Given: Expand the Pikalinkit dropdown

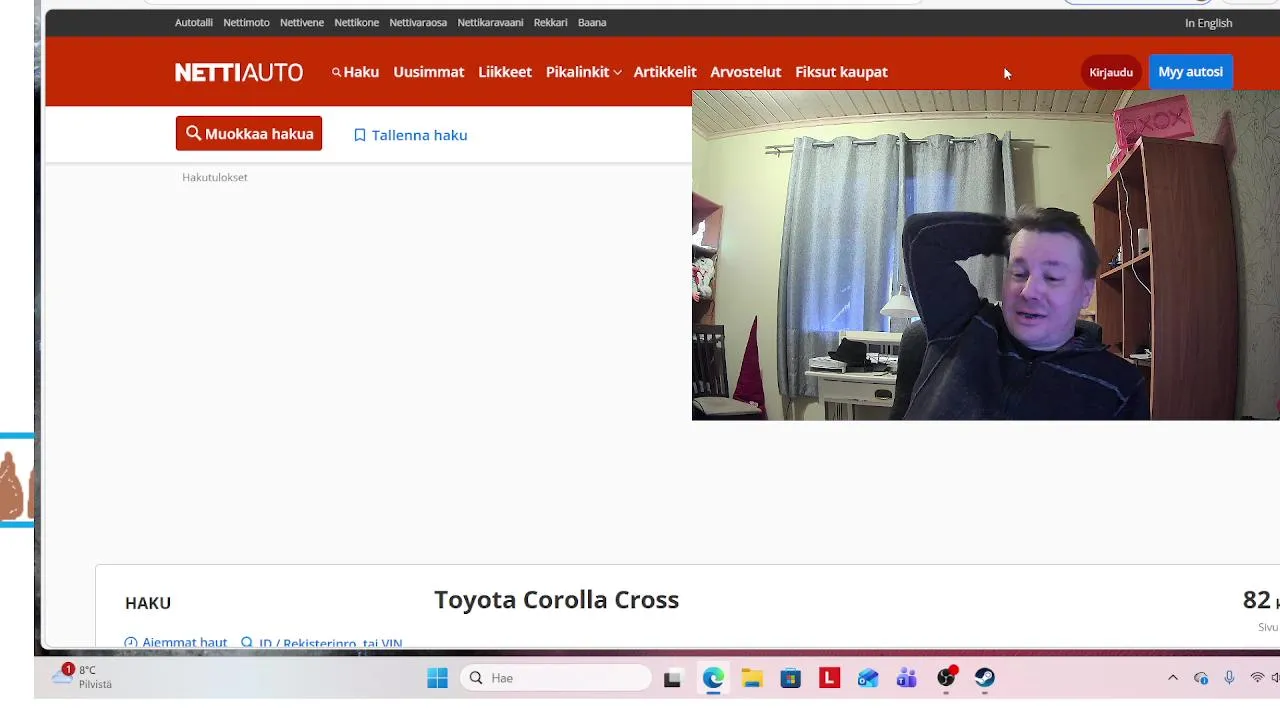Looking at the screenshot, I should 583,72.
